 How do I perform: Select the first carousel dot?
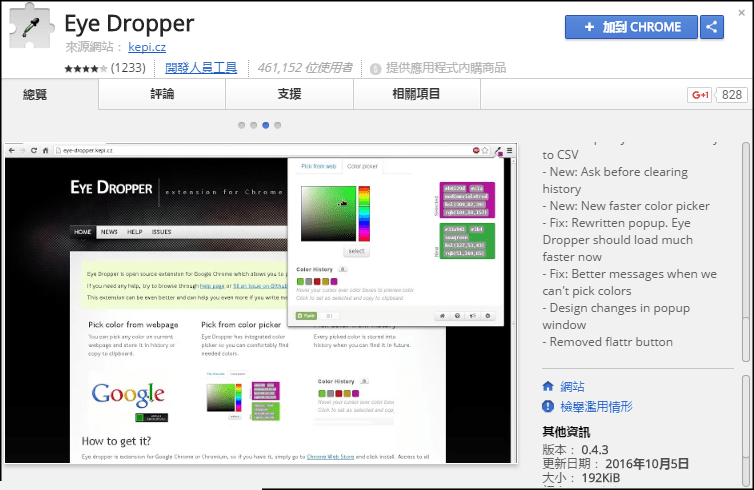point(241,126)
